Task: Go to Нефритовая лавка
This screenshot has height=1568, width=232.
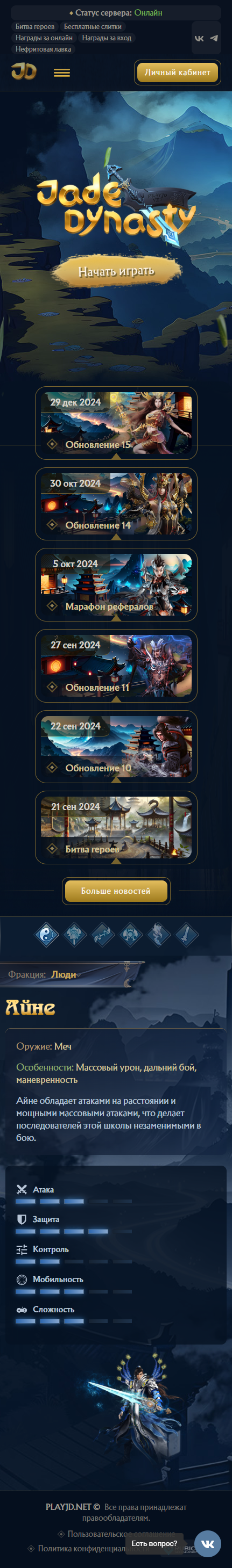Action: [44, 49]
